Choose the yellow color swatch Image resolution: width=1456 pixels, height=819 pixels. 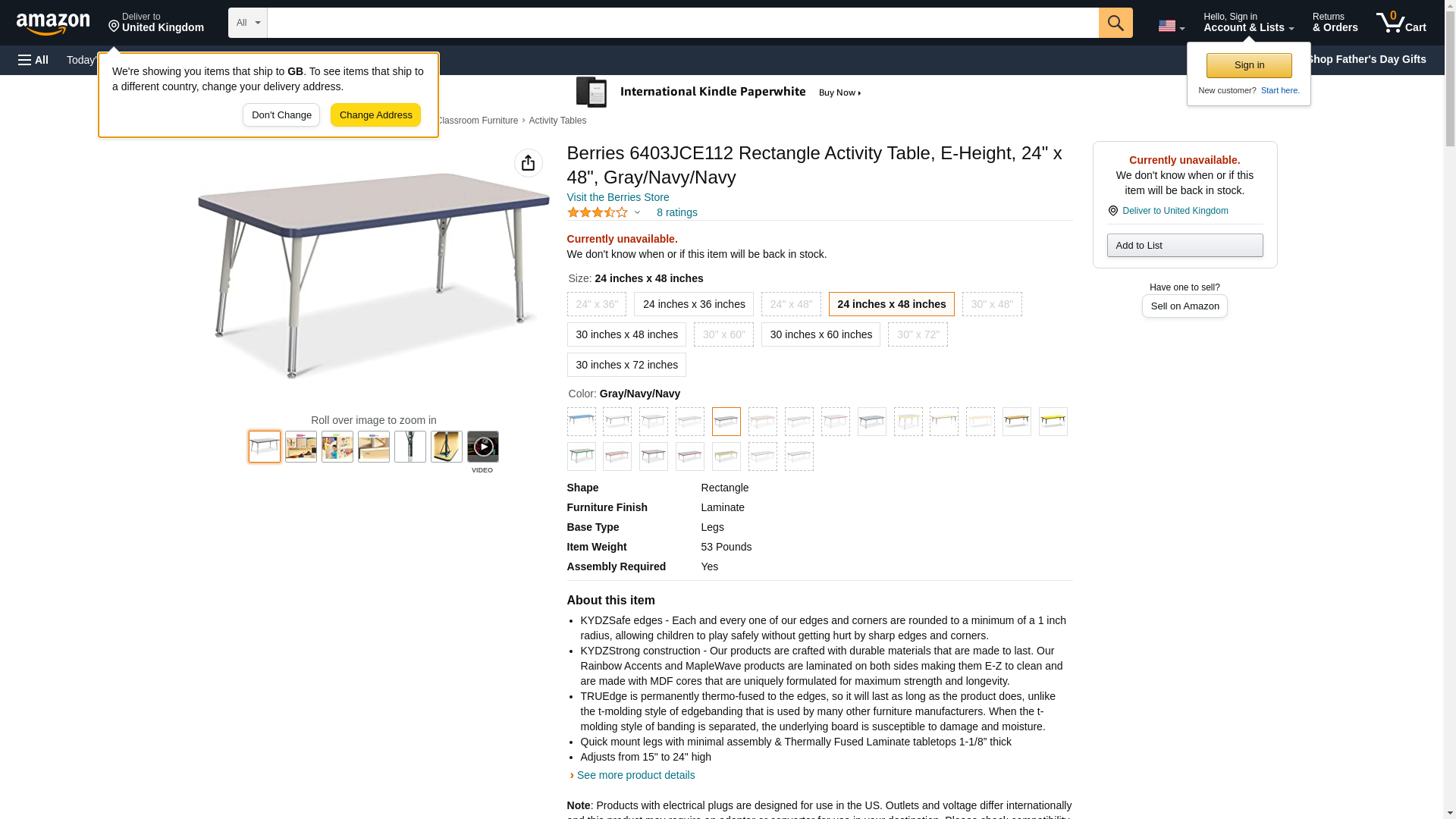point(1053,421)
